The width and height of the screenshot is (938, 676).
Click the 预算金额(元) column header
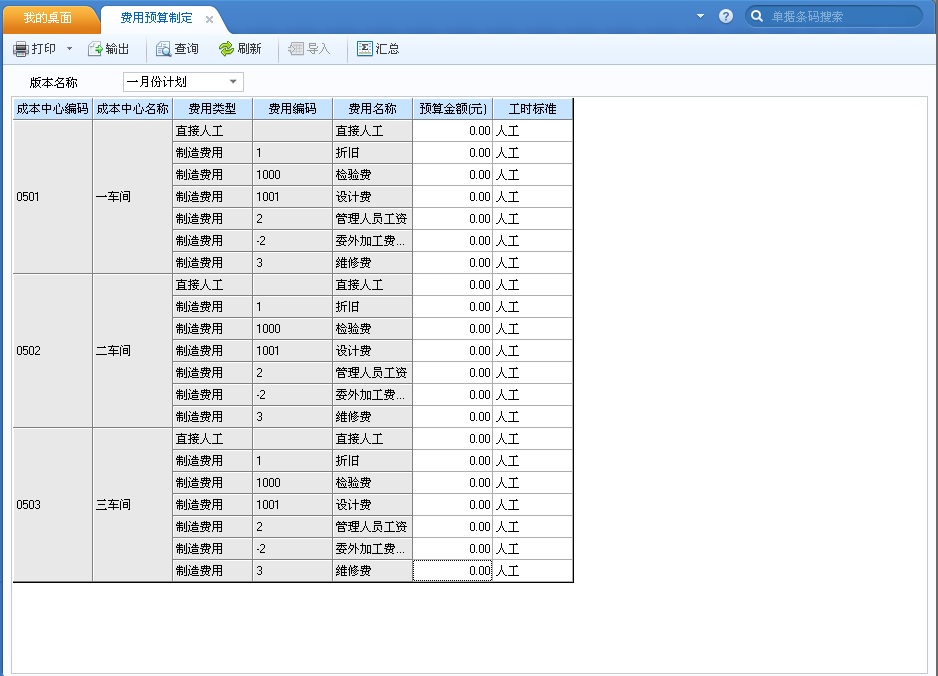click(453, 109)
